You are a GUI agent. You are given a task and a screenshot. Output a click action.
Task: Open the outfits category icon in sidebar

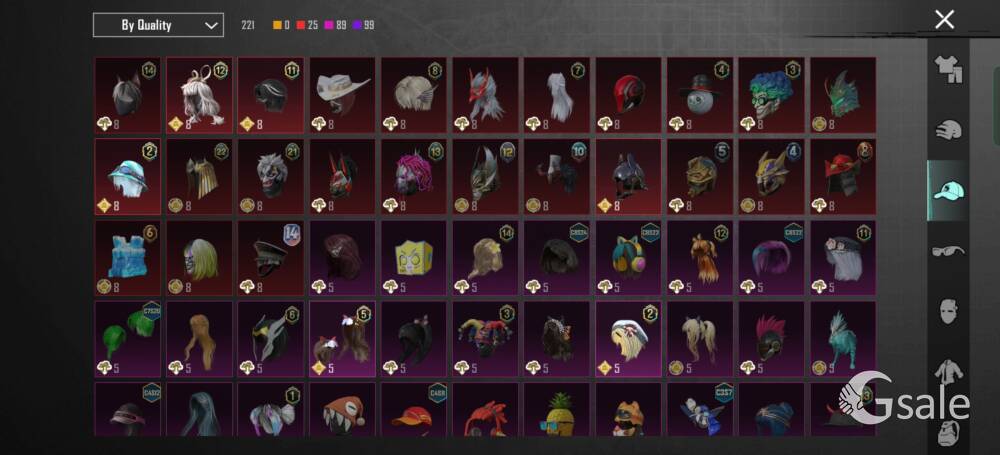(x=948, y=69)
